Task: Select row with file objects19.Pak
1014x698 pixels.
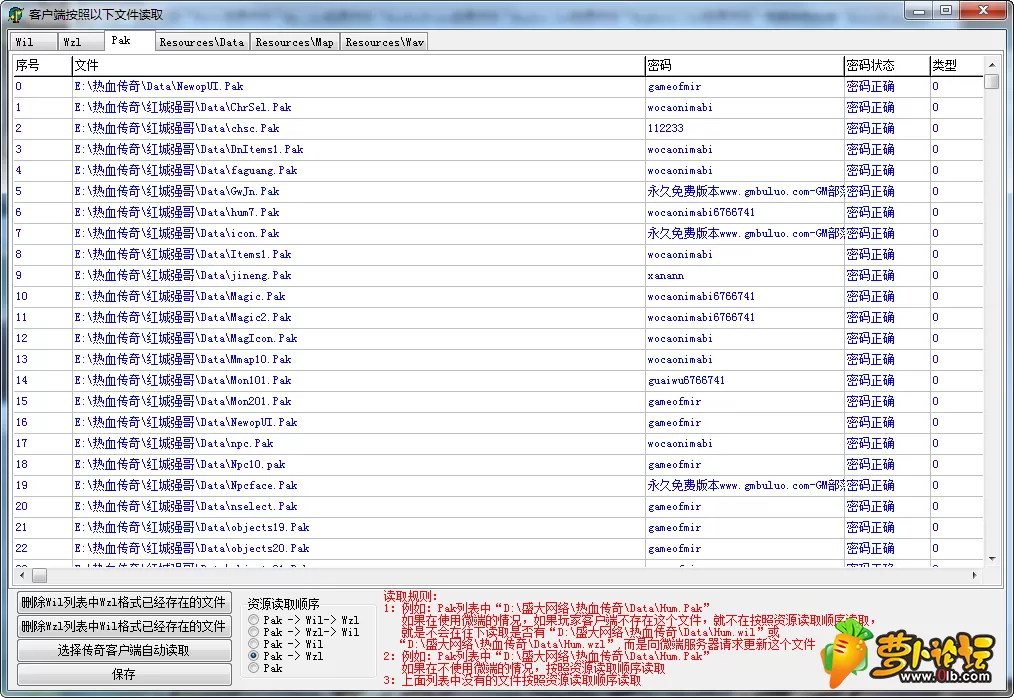Action: [x=498, y=528]
